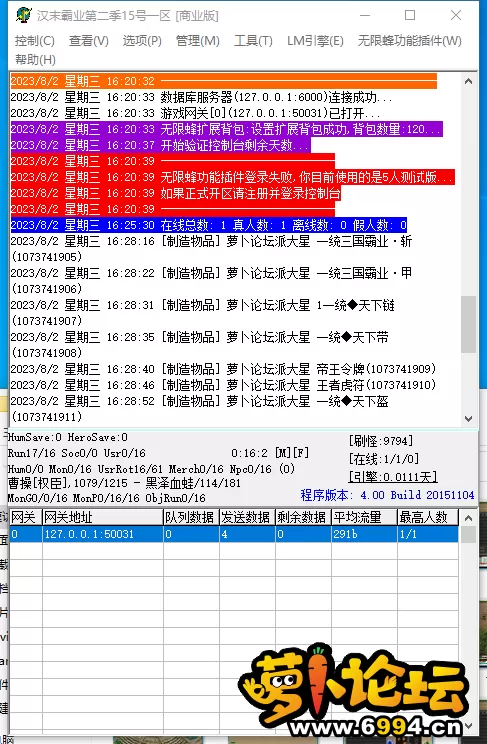
Task: Click the log panel scrollbar thumb
Action: (x=468, y=324)
